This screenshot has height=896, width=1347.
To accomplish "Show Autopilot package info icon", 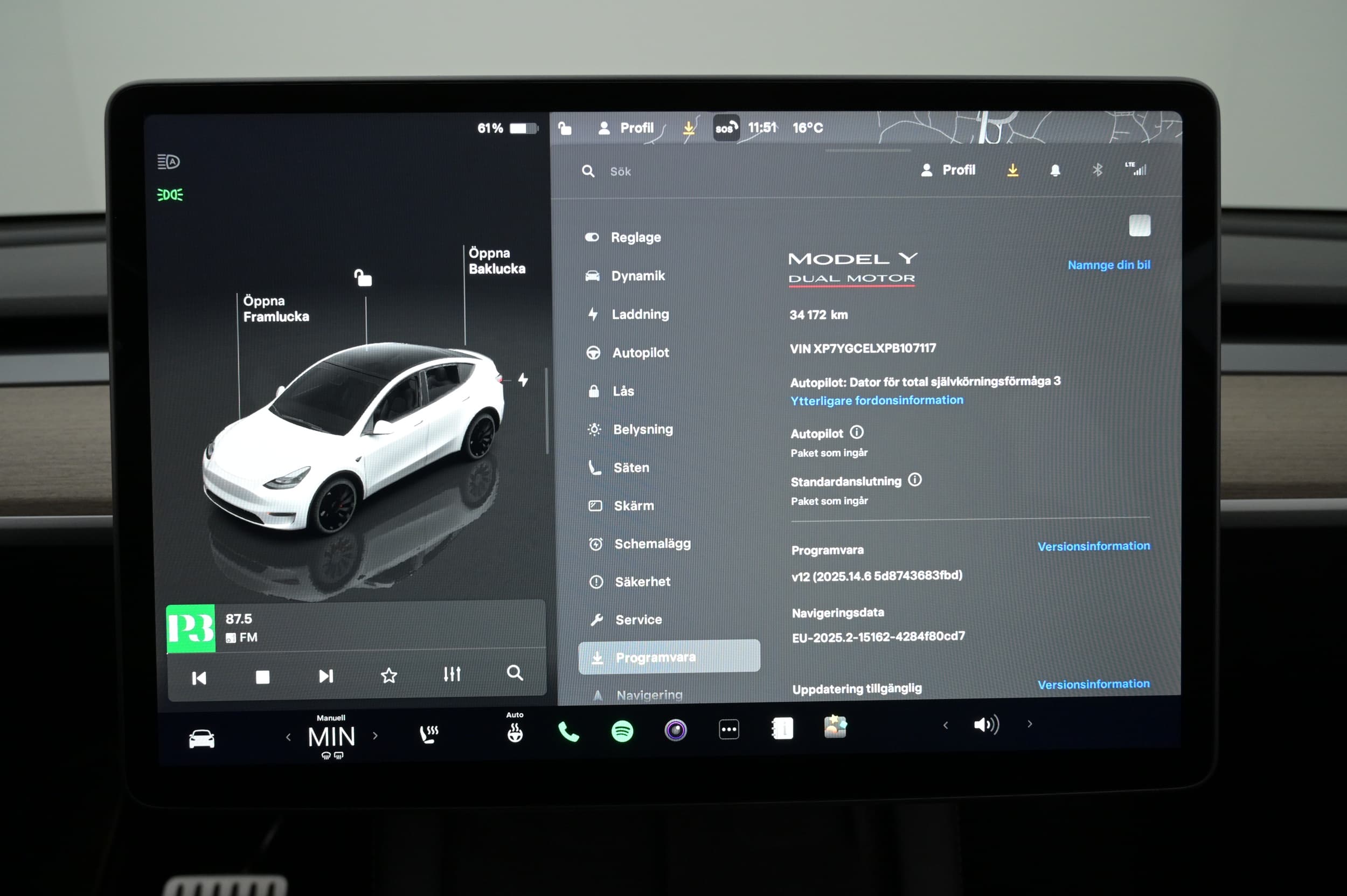I will [856, 432].
